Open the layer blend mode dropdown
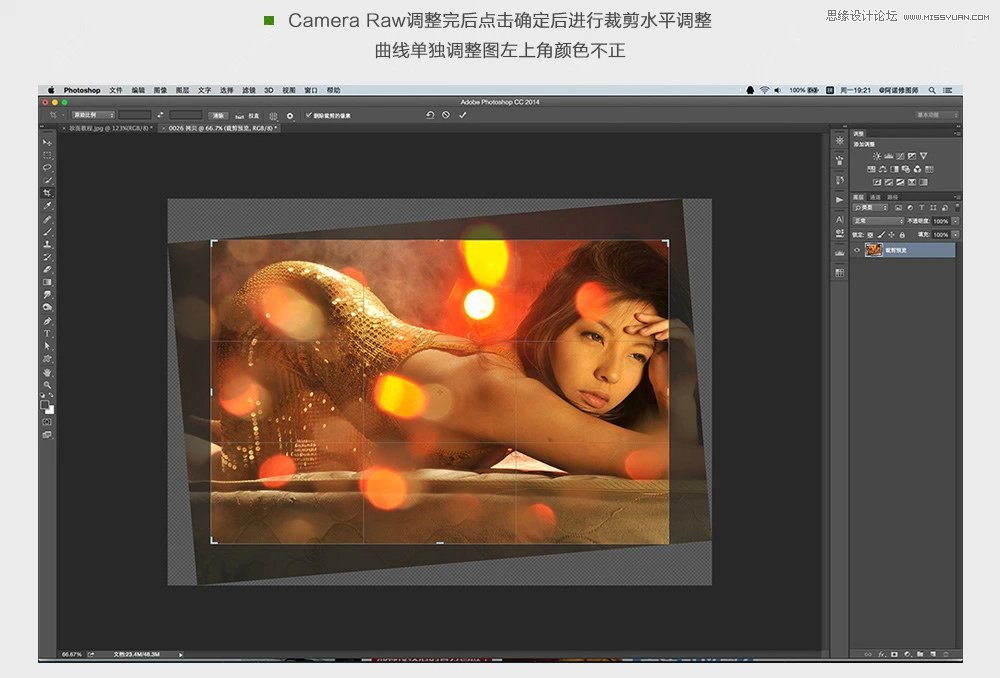Image resolution: width=1000 pixels, height=678 pixels. [878, 221]
